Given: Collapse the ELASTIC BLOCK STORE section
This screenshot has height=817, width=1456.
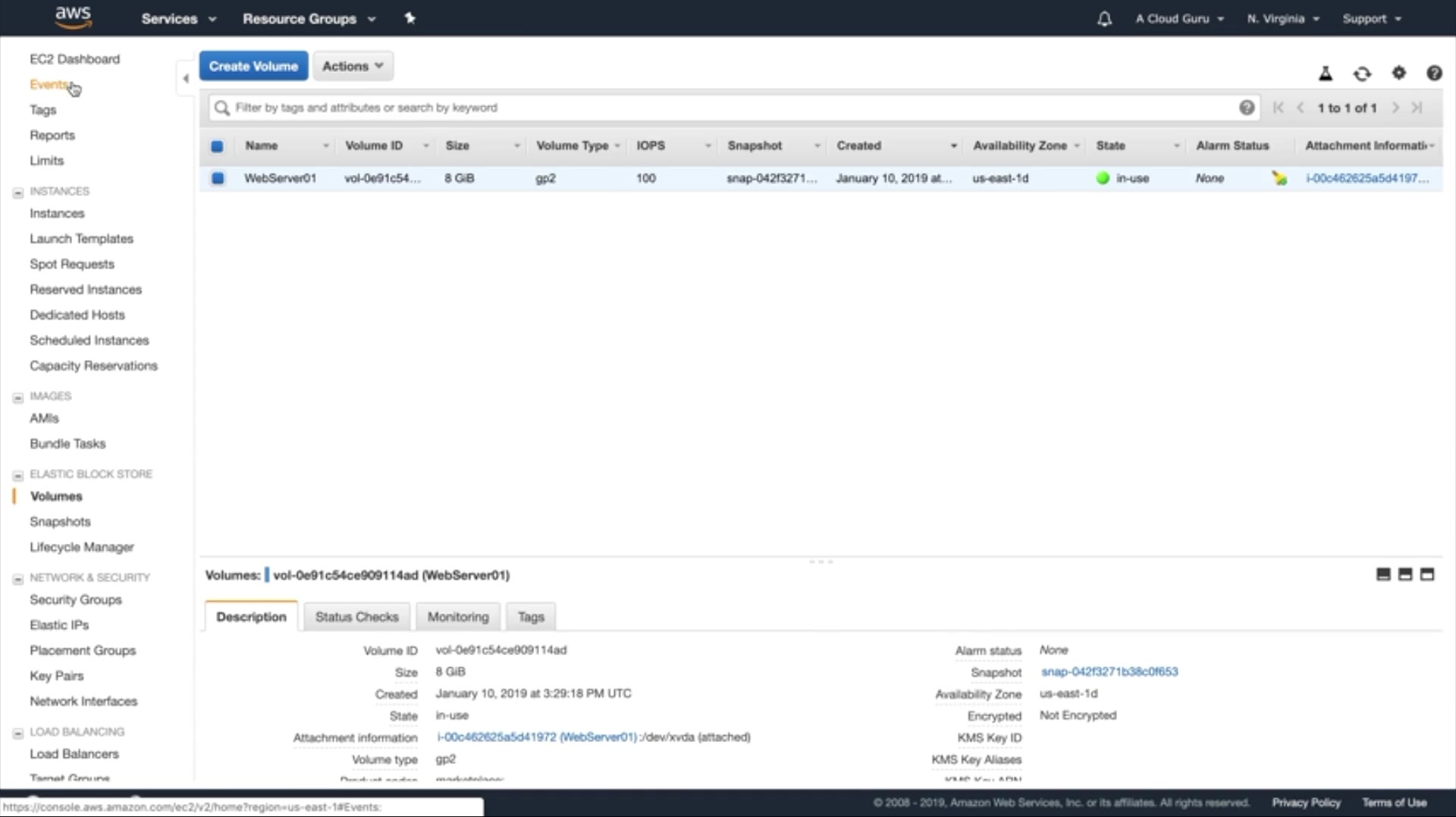Looking at the screenshot, I should coord(17,475).
